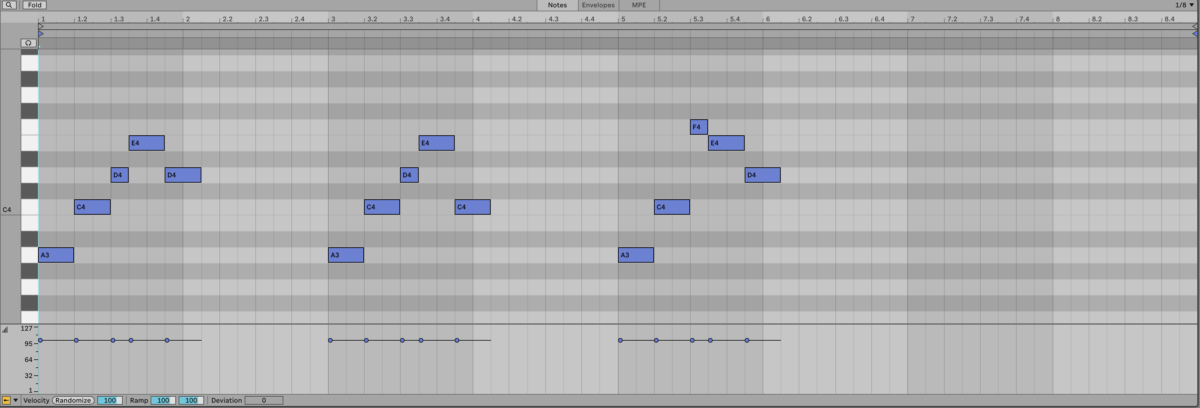Click bar 5 on the timeline ruler
This screenshot has width=1200, height=408.
point(623,19)
